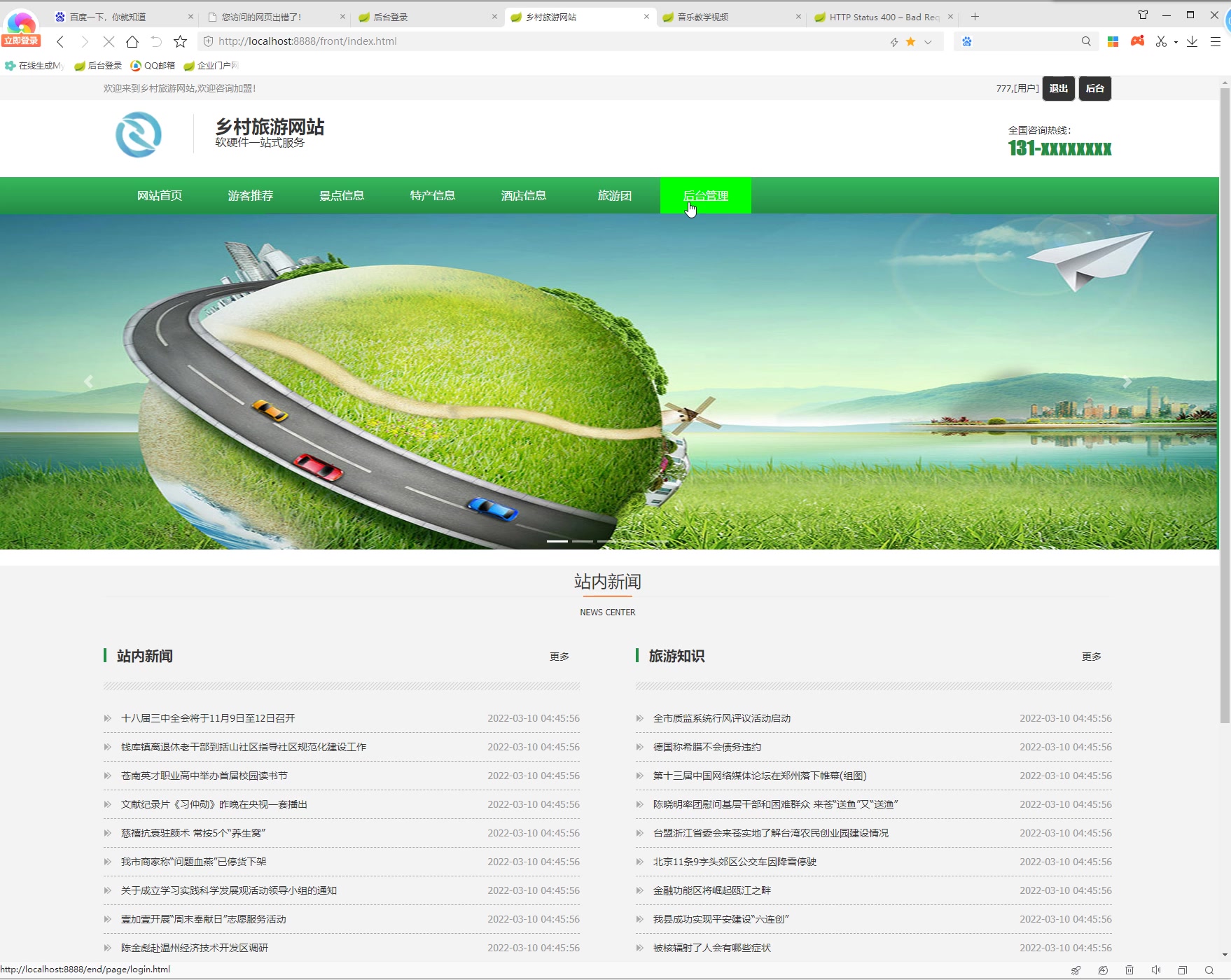Screen dimensions: 1231x980
Task: Click the scissors screenshot tool icon
Action: [x=1162, y=41]
